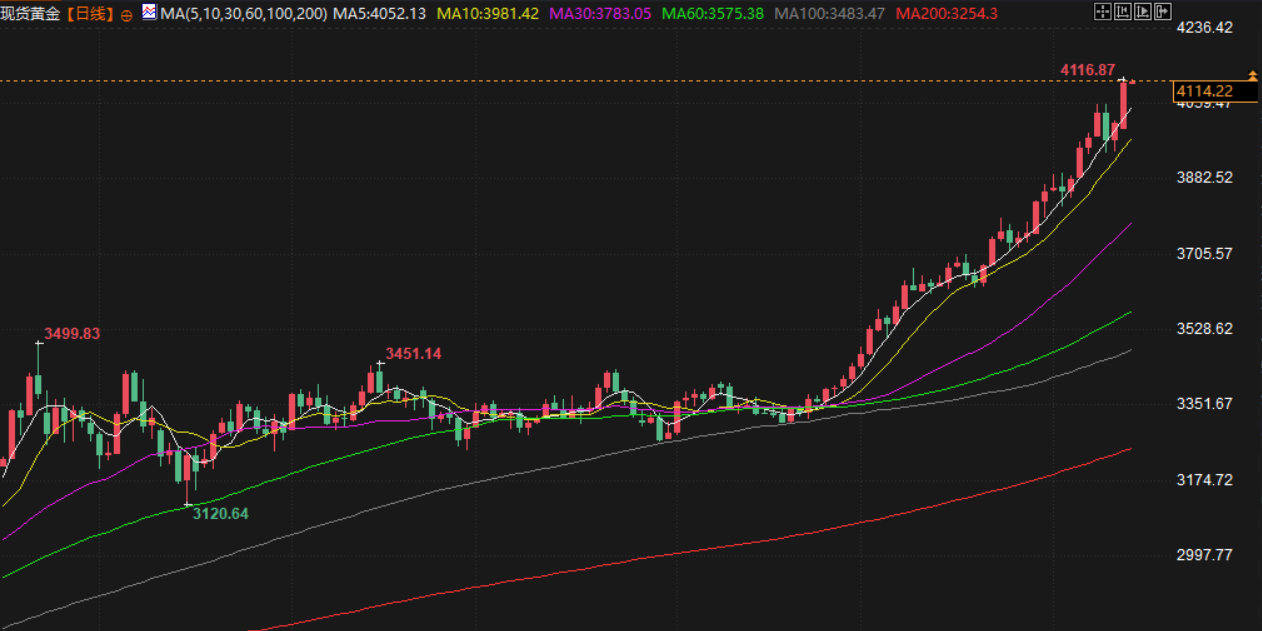Click the 3499.83 peak label
The image size is (1262, 631).
coord(72,333)
